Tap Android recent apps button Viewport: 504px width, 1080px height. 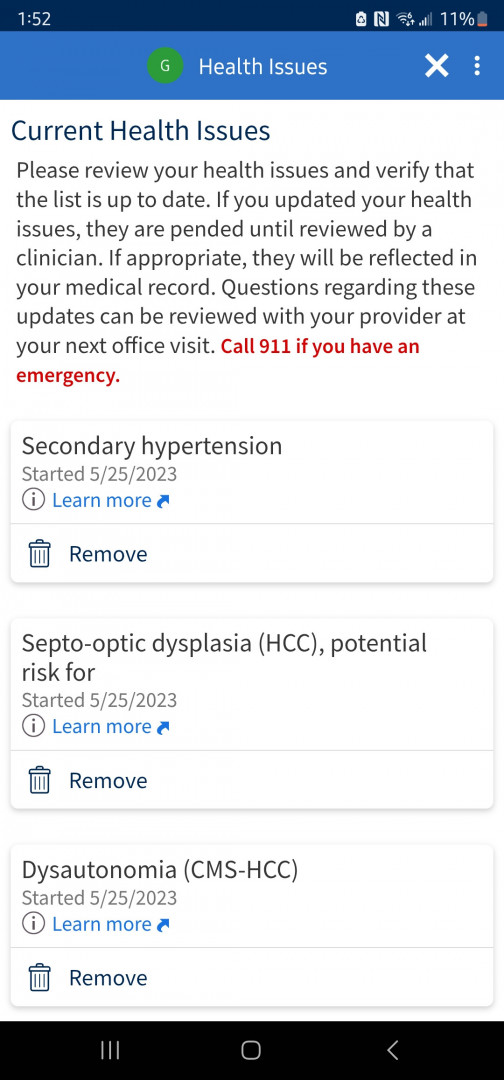coord(110,1050)
